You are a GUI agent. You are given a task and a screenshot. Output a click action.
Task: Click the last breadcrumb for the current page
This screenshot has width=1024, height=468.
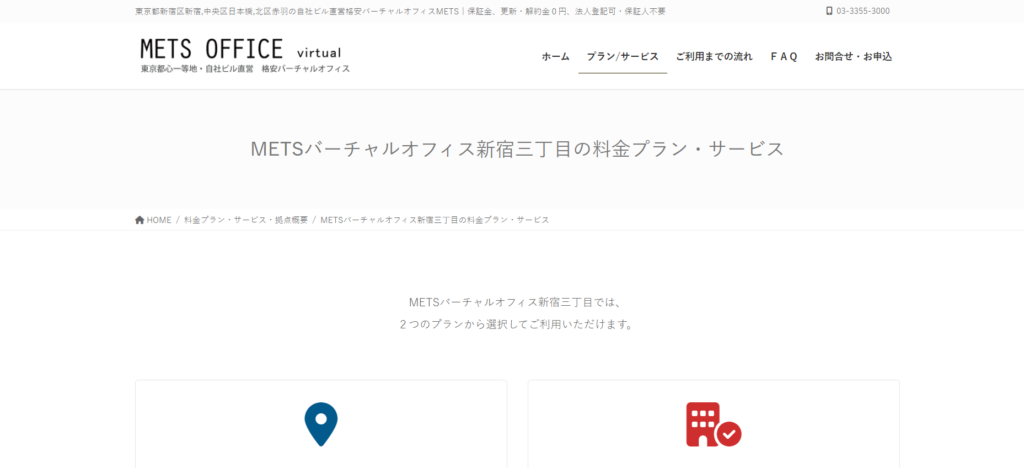[x=434, y=220]
